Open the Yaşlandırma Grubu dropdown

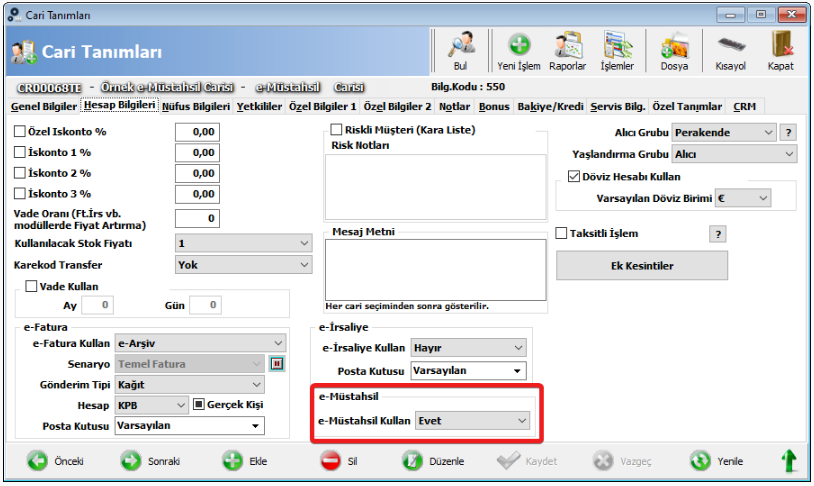[x=735, y=154]
